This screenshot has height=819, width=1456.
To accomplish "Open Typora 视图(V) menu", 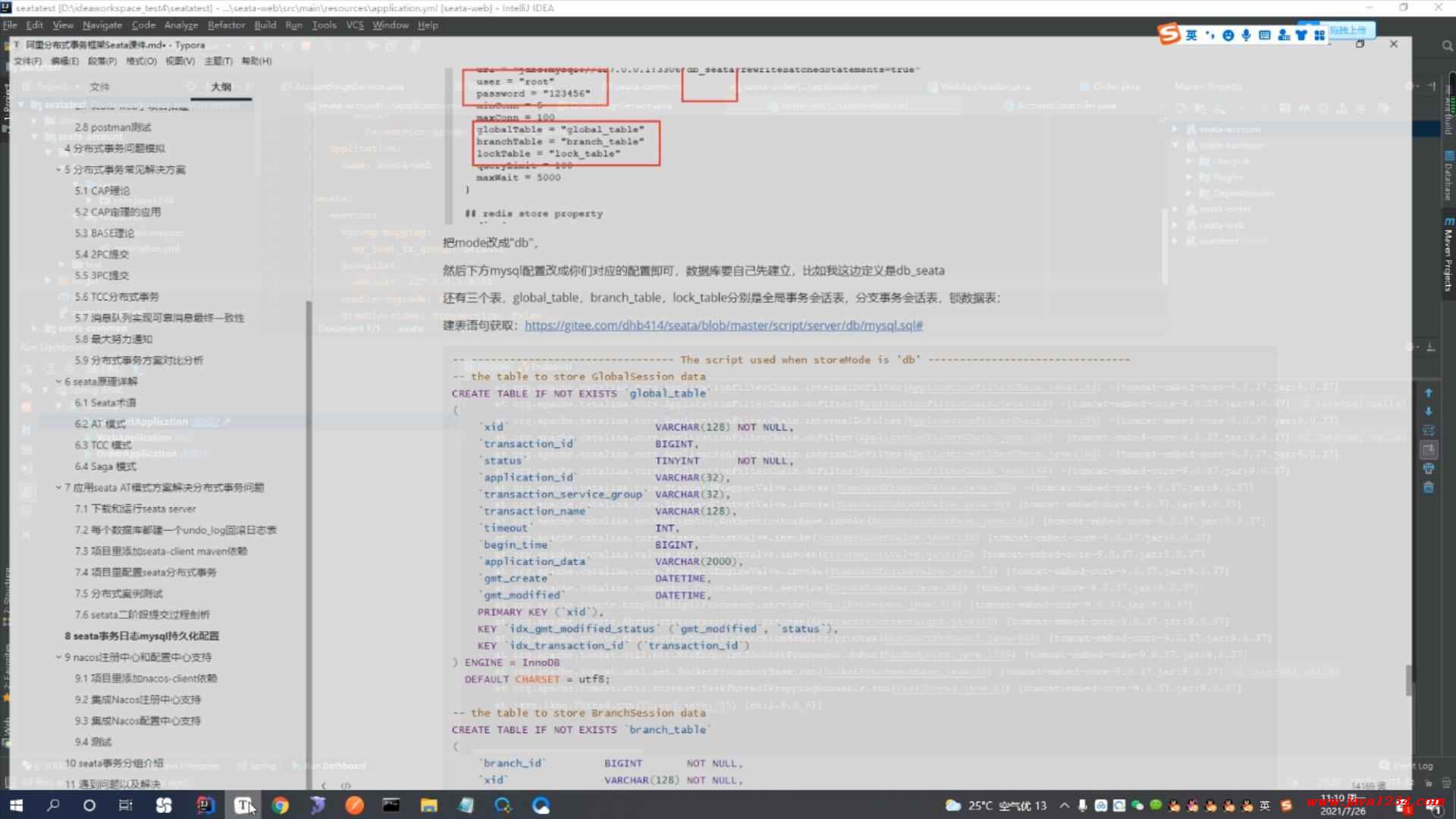I will click(180, 61).
